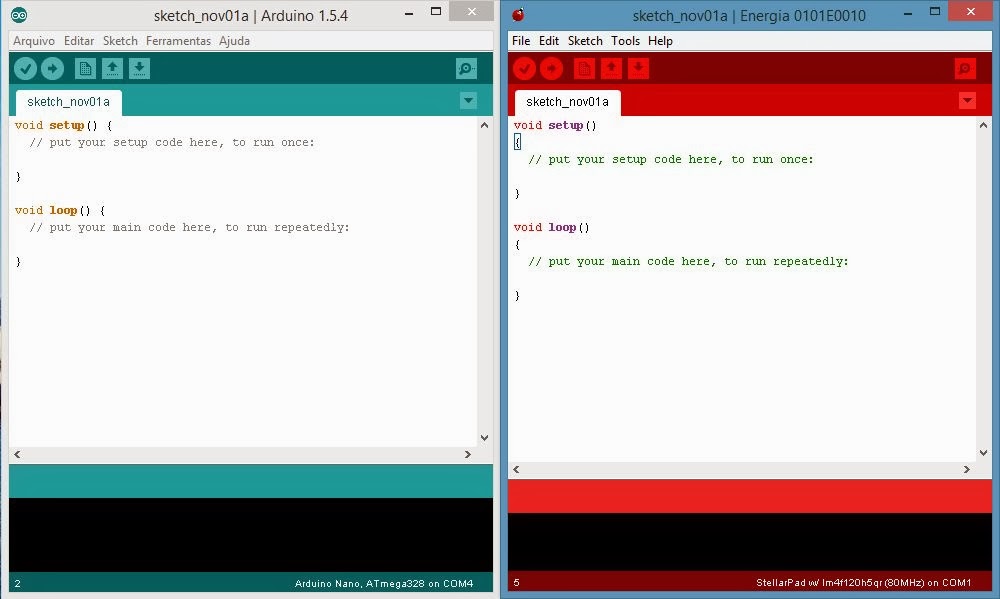Image resolution: width=1000 pixels, height=599 pixels.
Task: Open File menu in Energia
Action: pos(521,41)
